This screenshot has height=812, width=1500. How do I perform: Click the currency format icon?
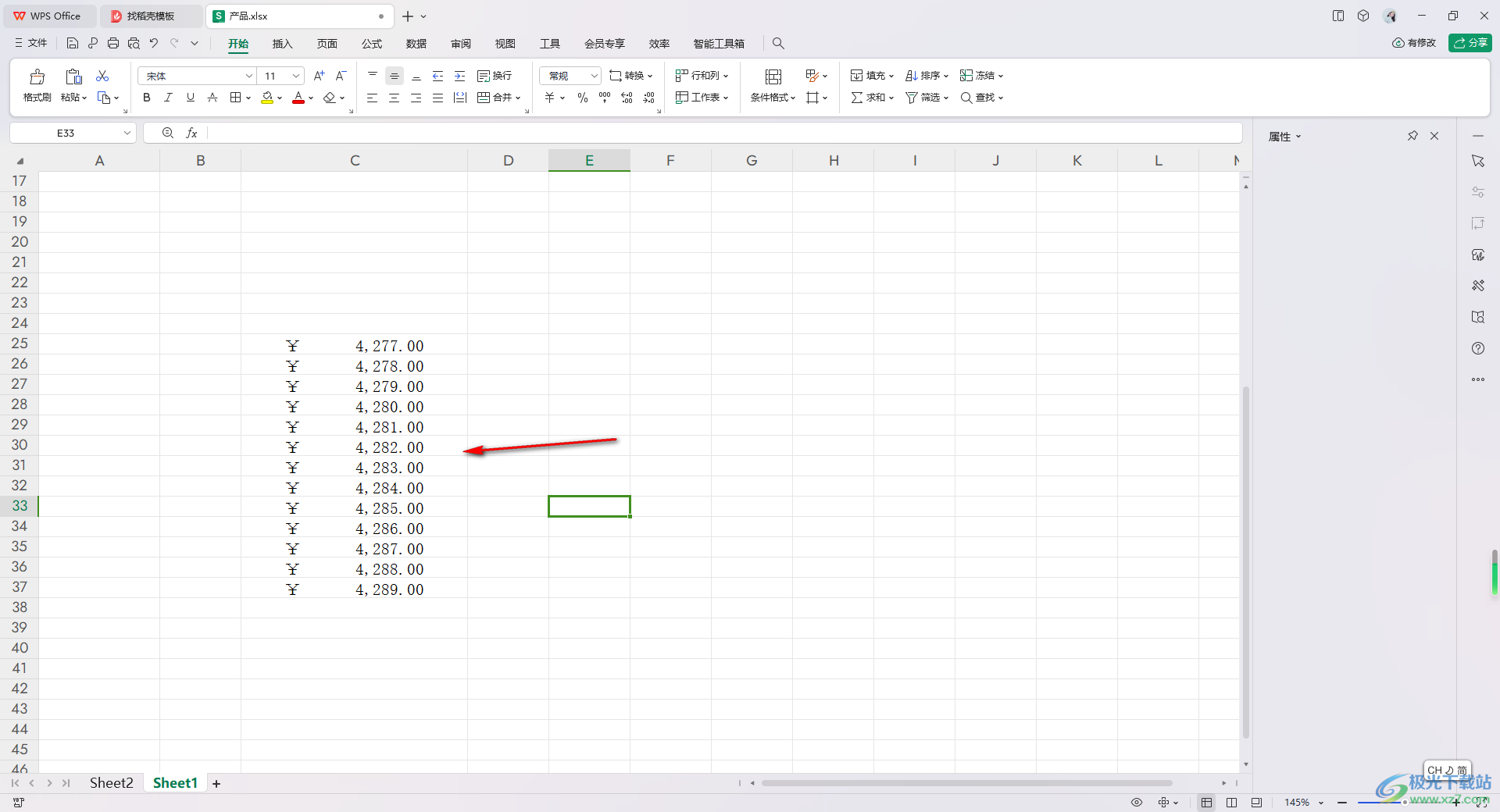click(550, 98)
